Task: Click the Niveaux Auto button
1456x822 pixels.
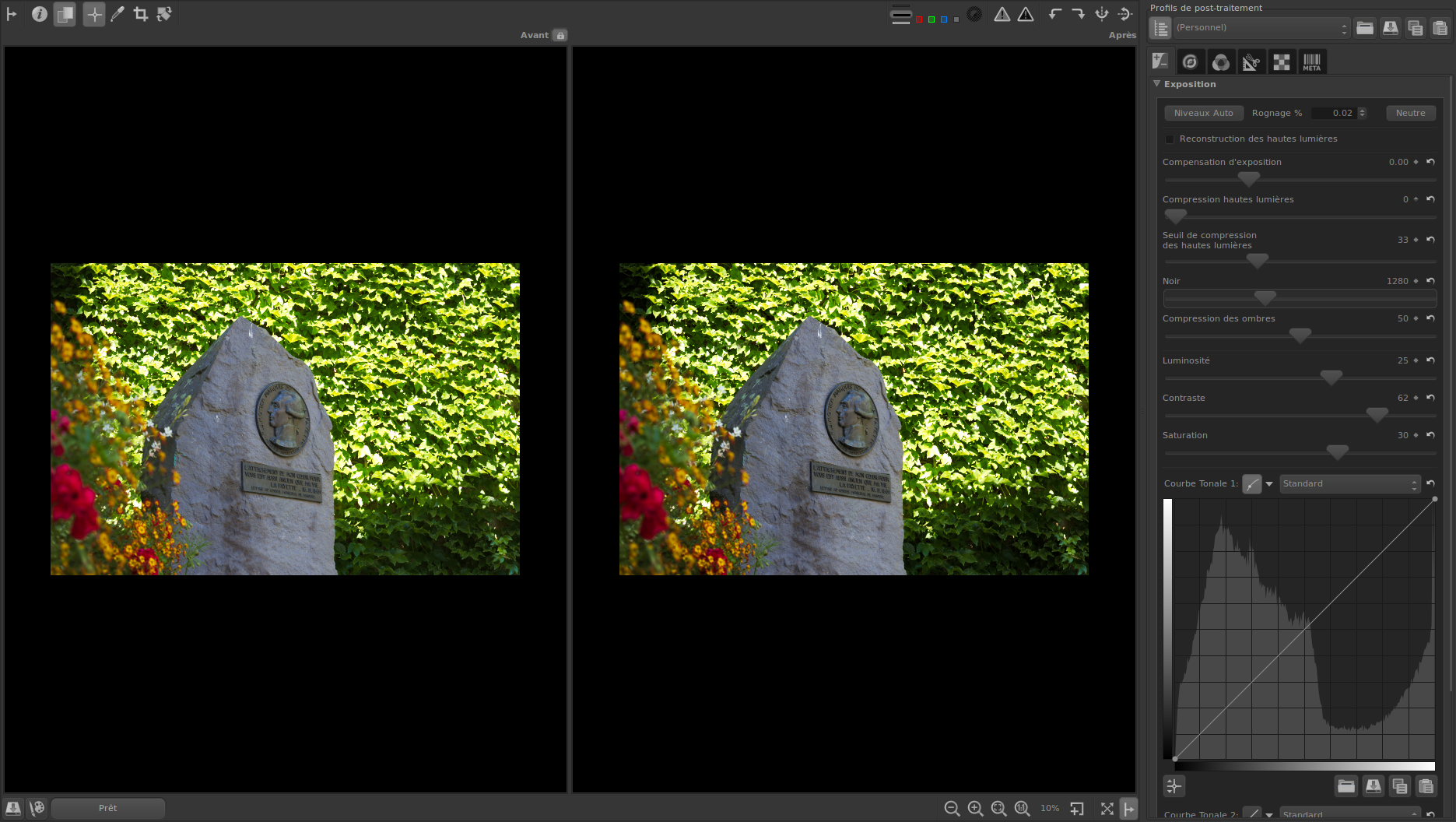Action: pyautogui.click(x=1203, y=114)
